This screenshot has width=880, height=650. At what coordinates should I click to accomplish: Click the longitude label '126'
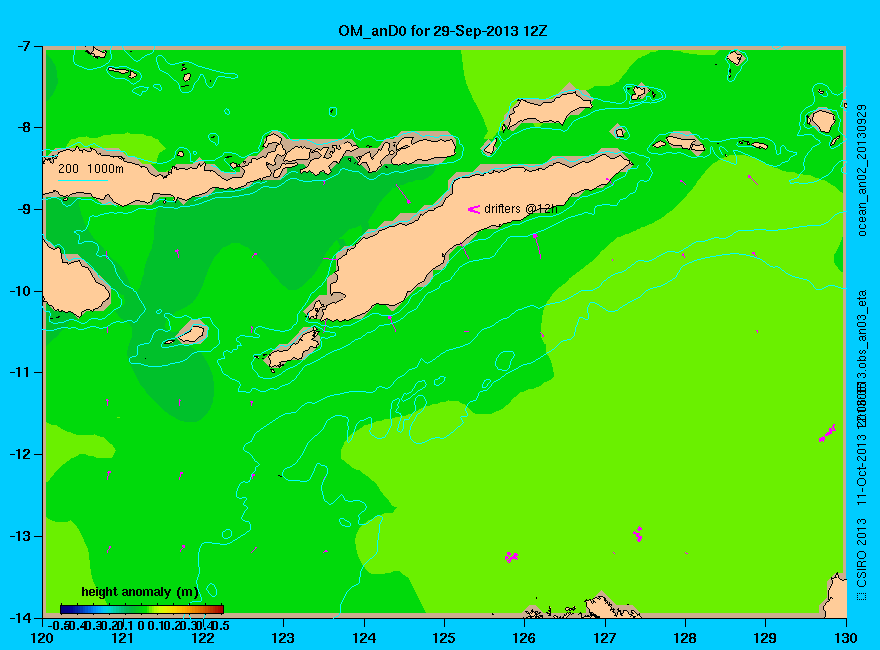pos(525,638)
